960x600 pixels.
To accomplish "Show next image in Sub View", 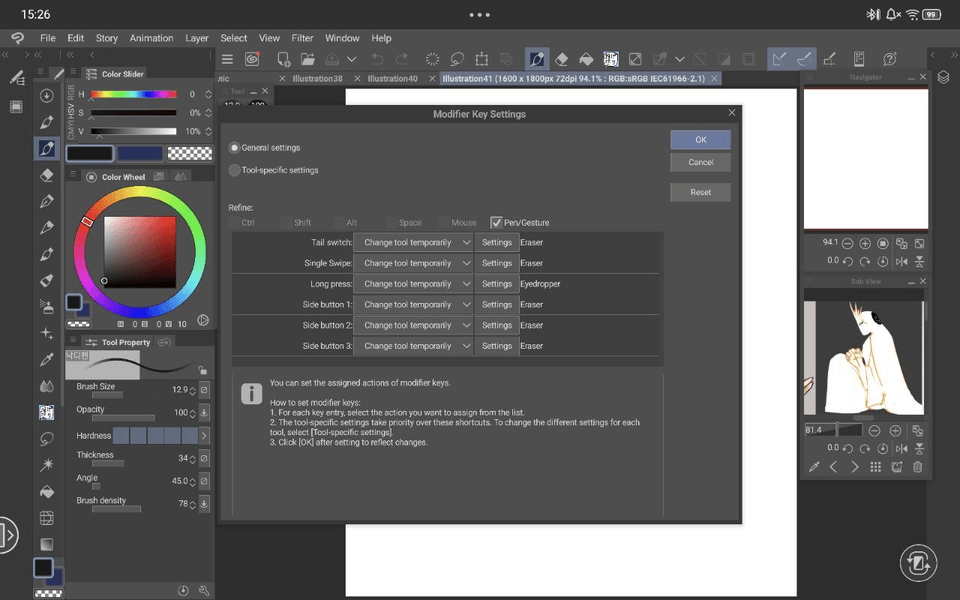I will click(855, 467).
